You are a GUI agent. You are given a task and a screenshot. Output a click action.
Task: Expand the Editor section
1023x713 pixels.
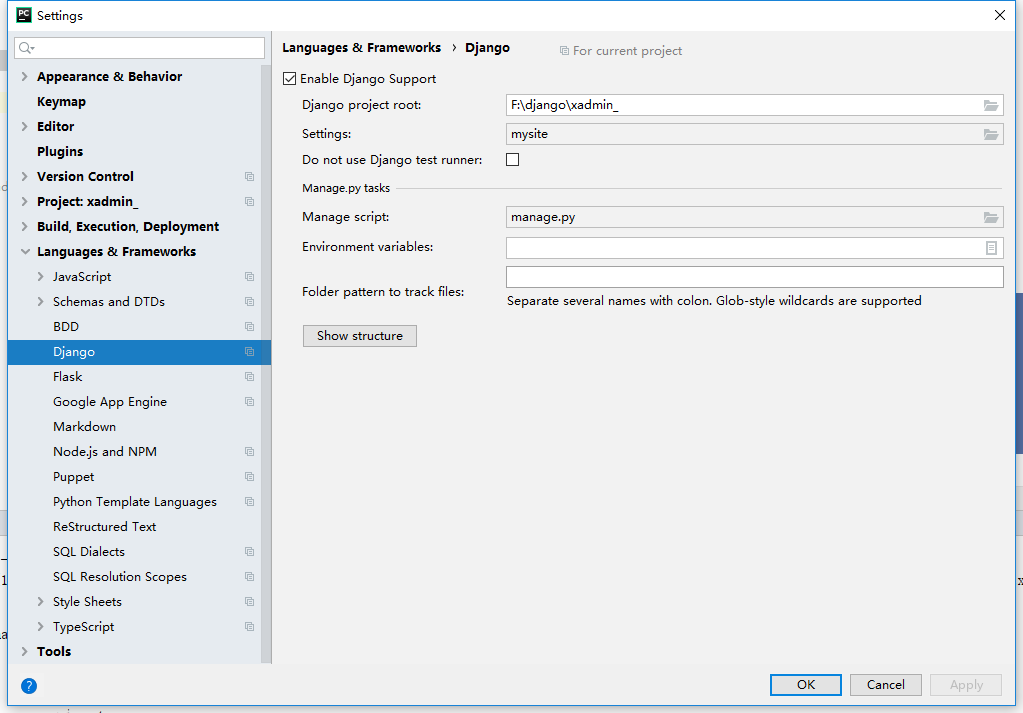(x=25, y=127)
